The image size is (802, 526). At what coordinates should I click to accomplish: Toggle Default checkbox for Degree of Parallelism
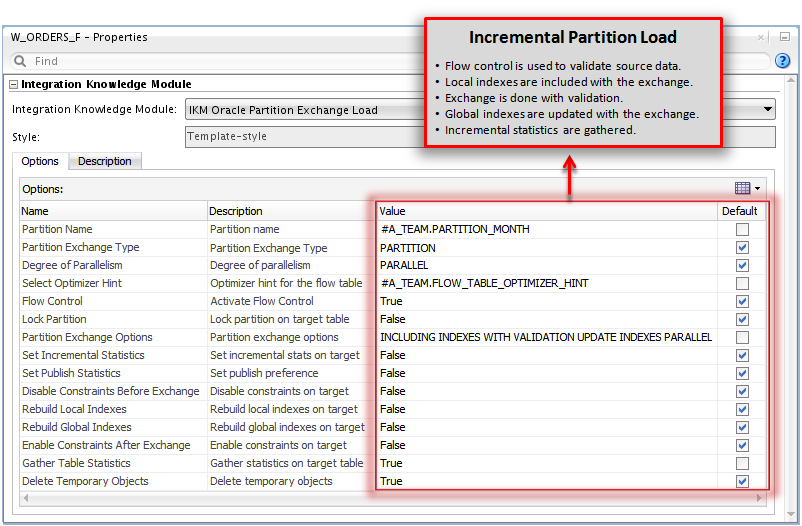[x=742, y=266]
